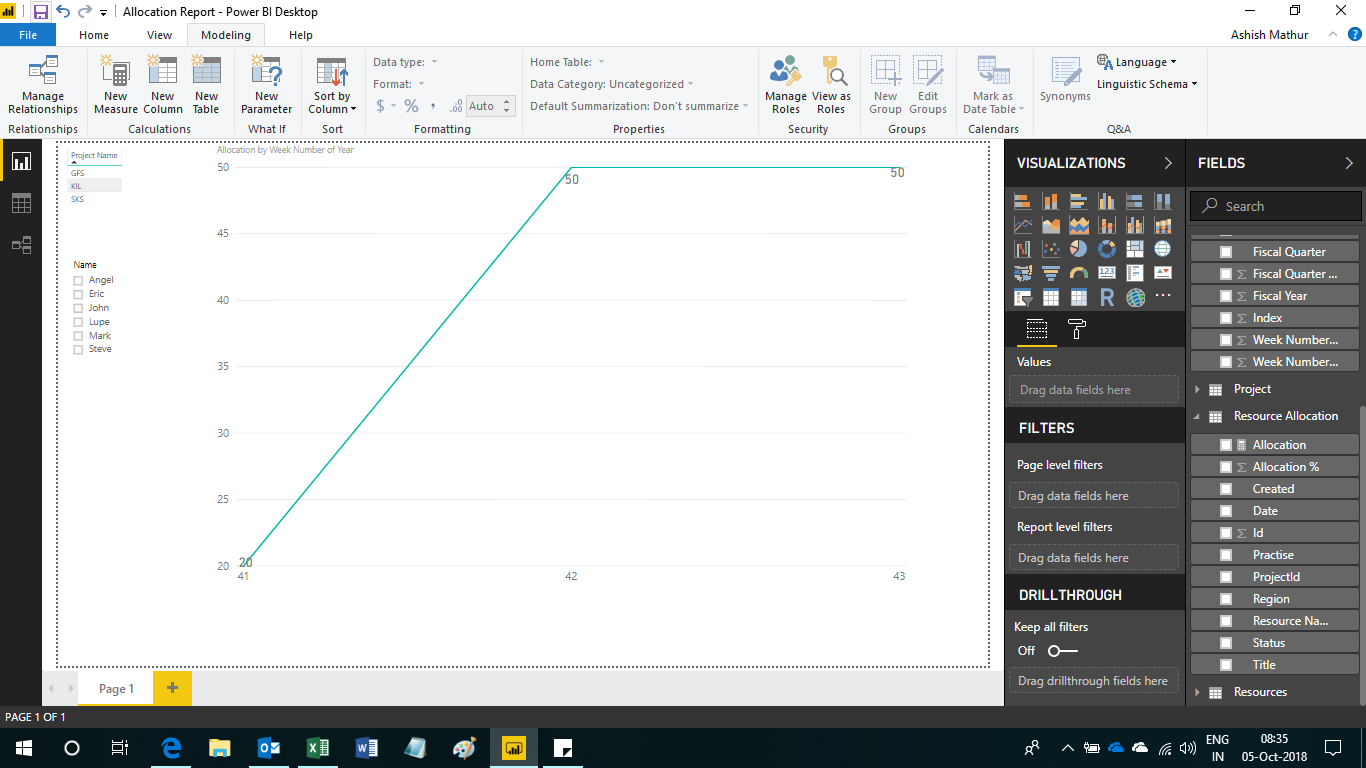The image size is (1366, 768).
Task: Check the Angel checkbox in Name slicer
Action: (x=78, y=281)
